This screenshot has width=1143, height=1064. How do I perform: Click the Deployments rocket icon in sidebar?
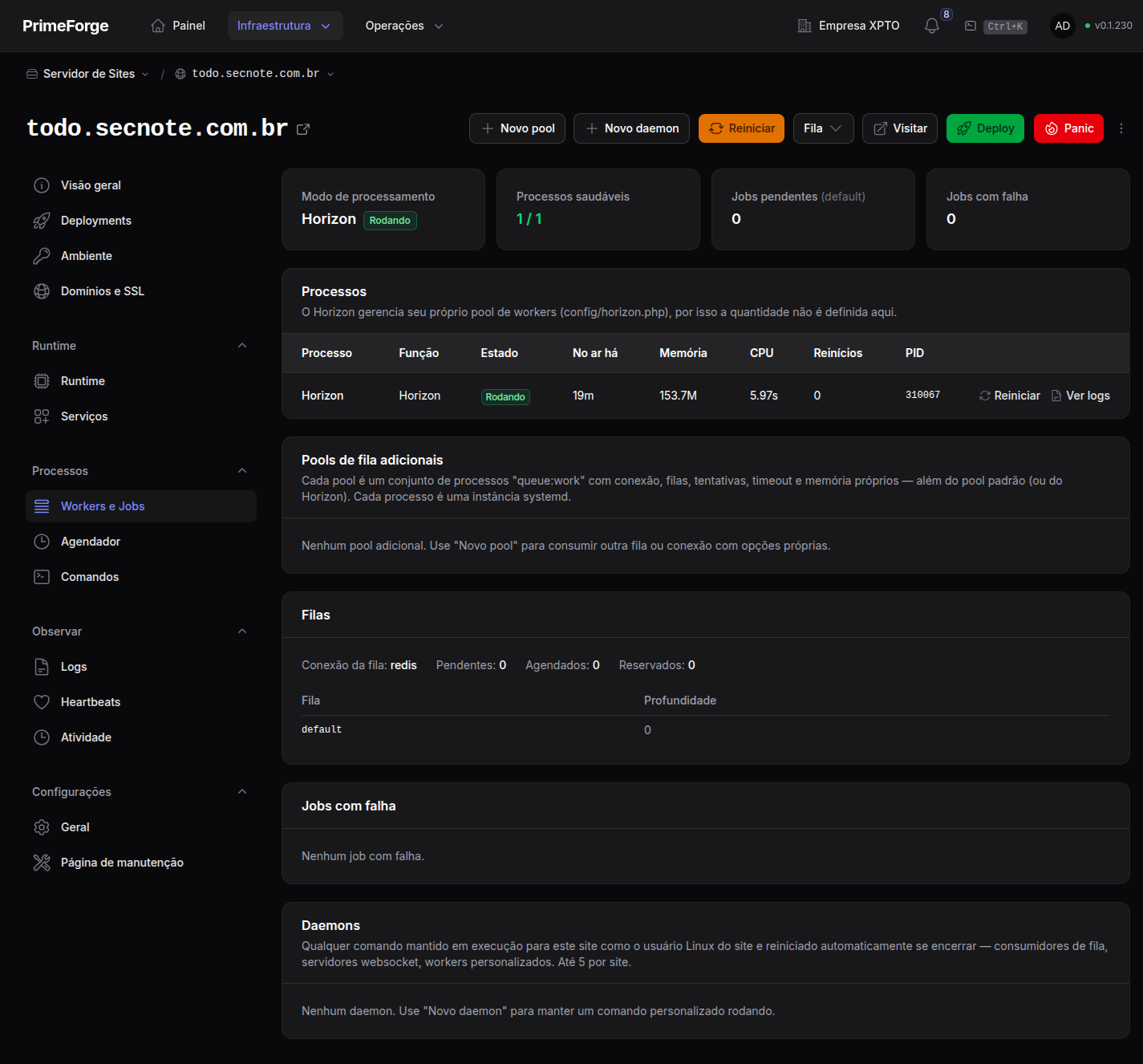tap(42, 221)
